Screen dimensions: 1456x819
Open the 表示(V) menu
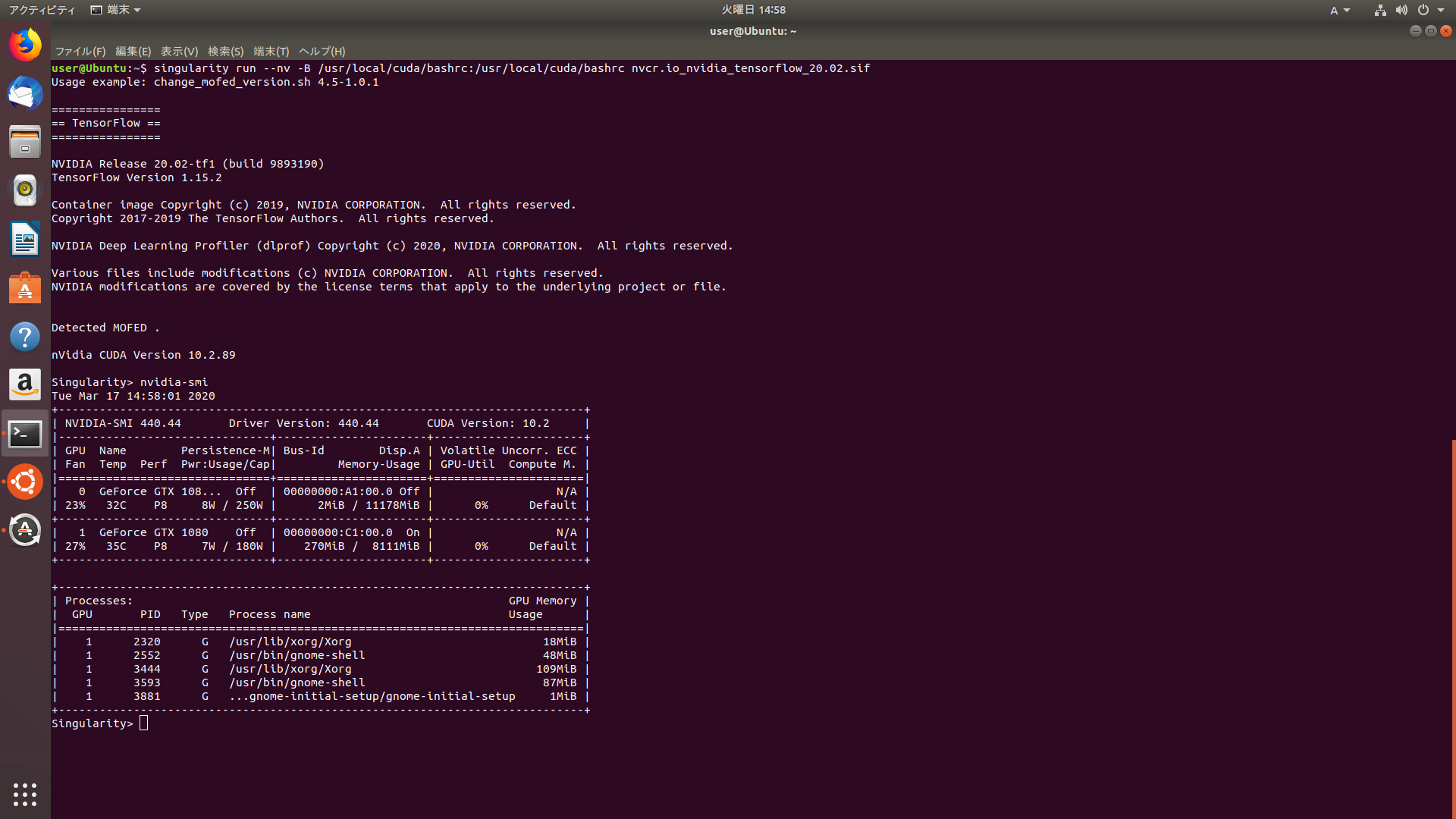click(x=179, y=52)
